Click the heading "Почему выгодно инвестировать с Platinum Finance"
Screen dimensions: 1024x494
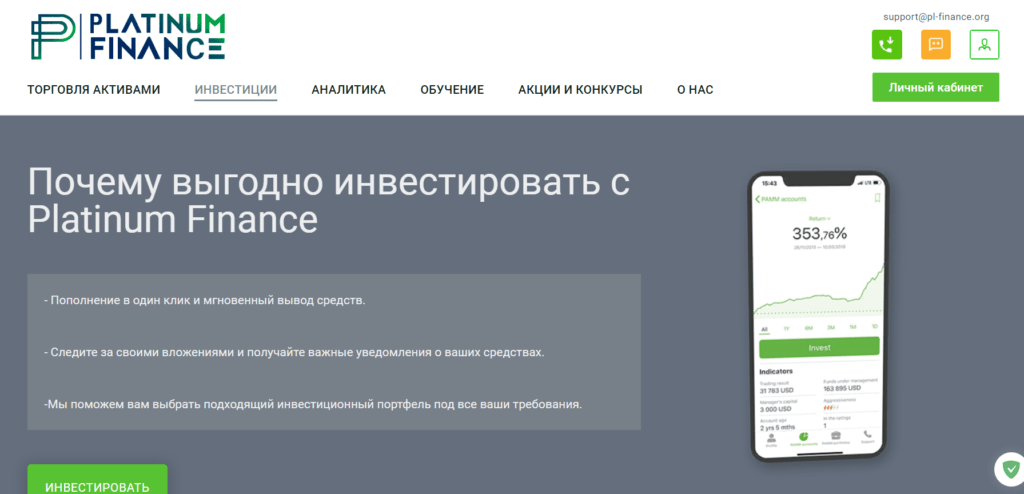328,201
